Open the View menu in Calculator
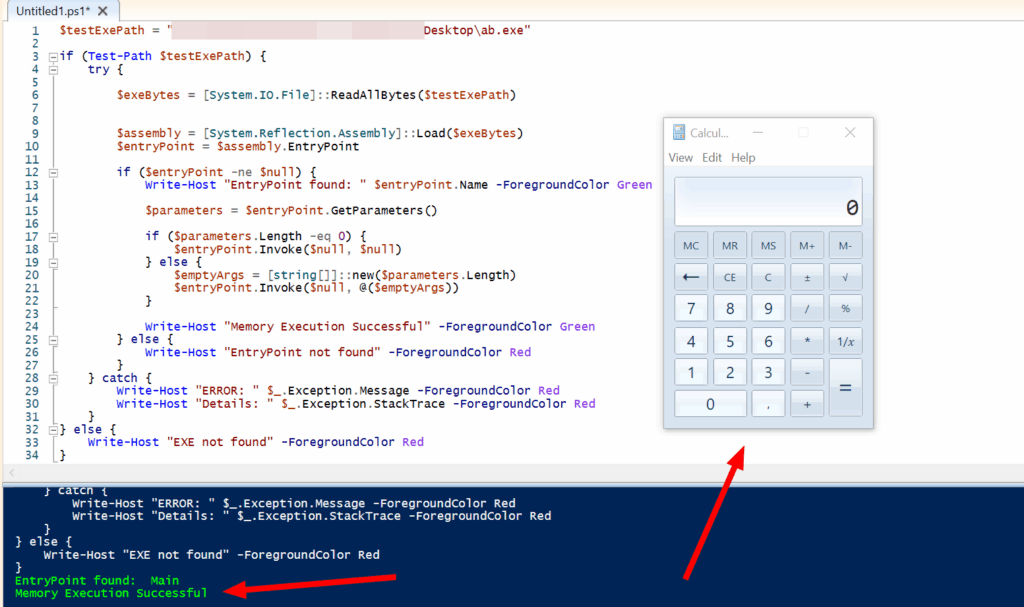 (x=680, y=158)
